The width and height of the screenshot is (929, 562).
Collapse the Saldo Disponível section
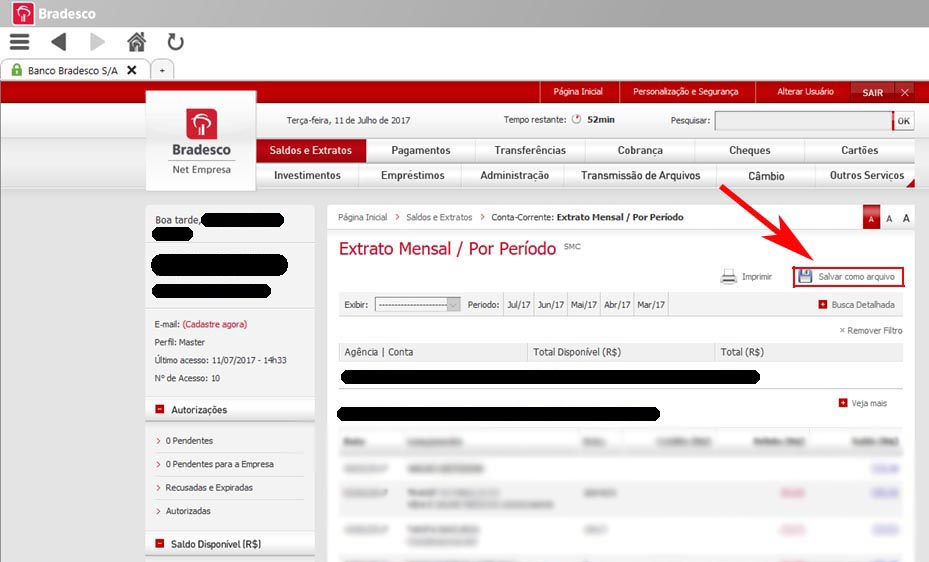[x=160, y=544]
